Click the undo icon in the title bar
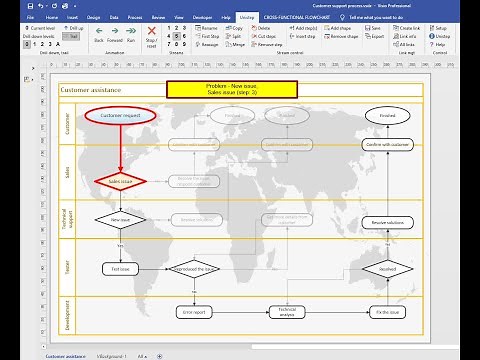Image resolution: width=480 pixels, height=360 pixels. [x=41, y=6]
